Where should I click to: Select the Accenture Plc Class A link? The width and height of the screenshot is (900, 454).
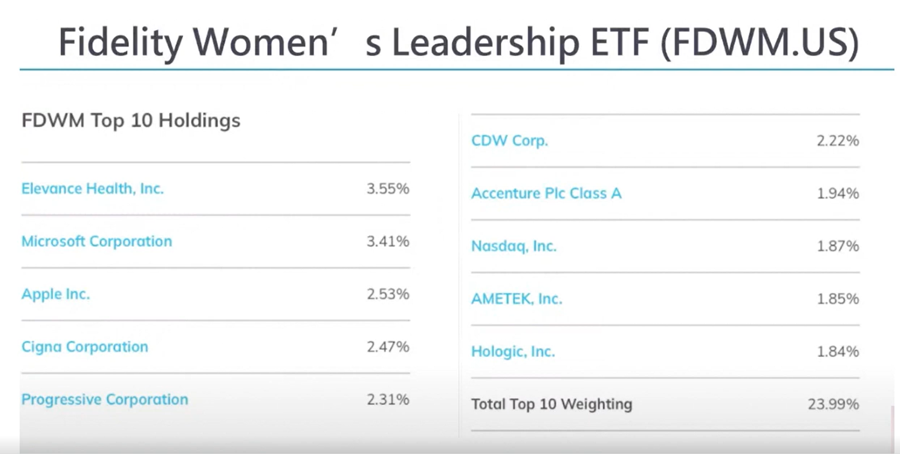(546, 193)
